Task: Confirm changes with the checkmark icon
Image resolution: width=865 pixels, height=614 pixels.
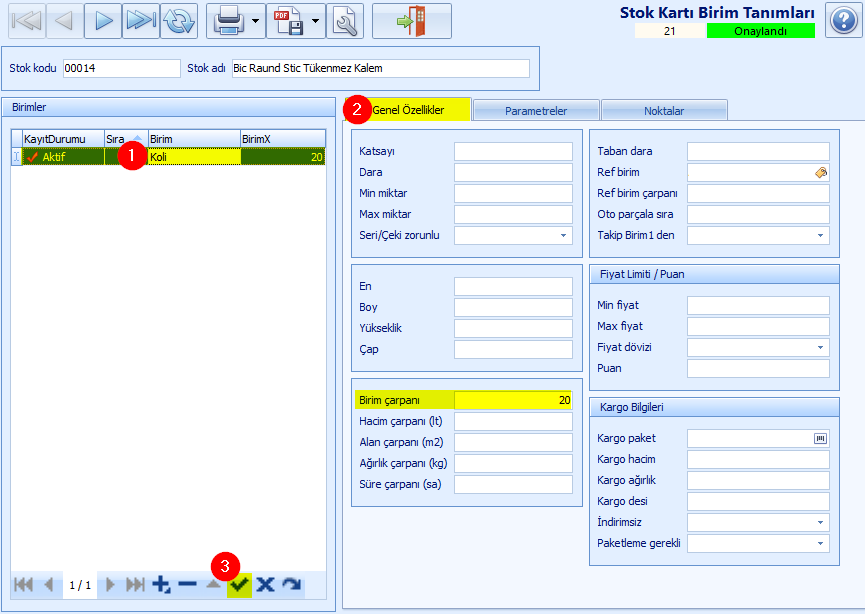Action: tap(239, 584)
